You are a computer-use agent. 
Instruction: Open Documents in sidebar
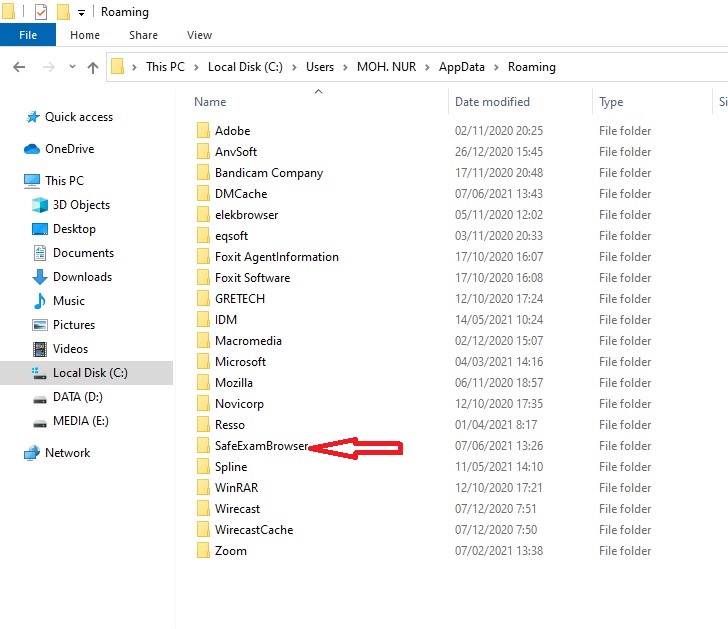click(84, 253)
